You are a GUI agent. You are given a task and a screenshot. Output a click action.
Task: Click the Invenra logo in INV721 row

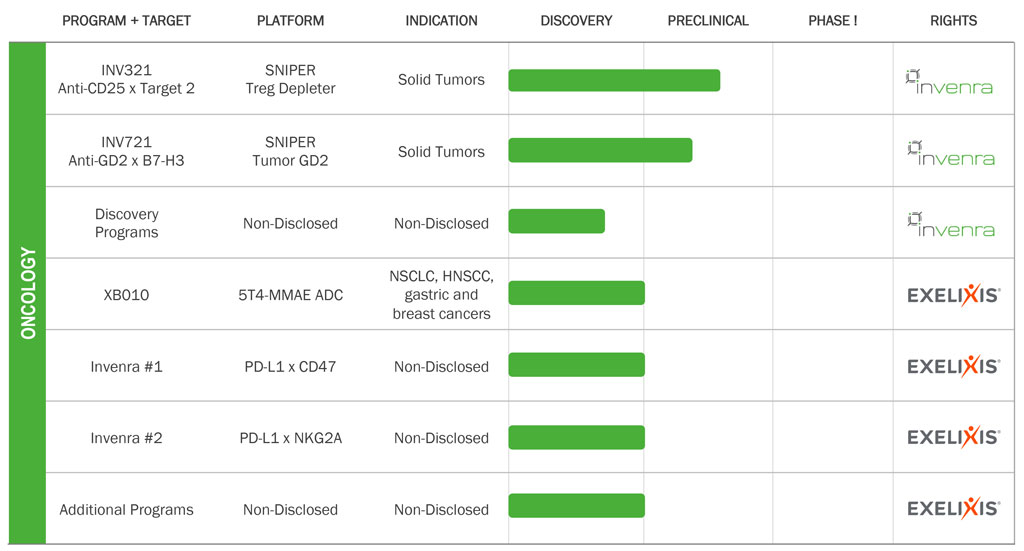(x=951, y=153)
